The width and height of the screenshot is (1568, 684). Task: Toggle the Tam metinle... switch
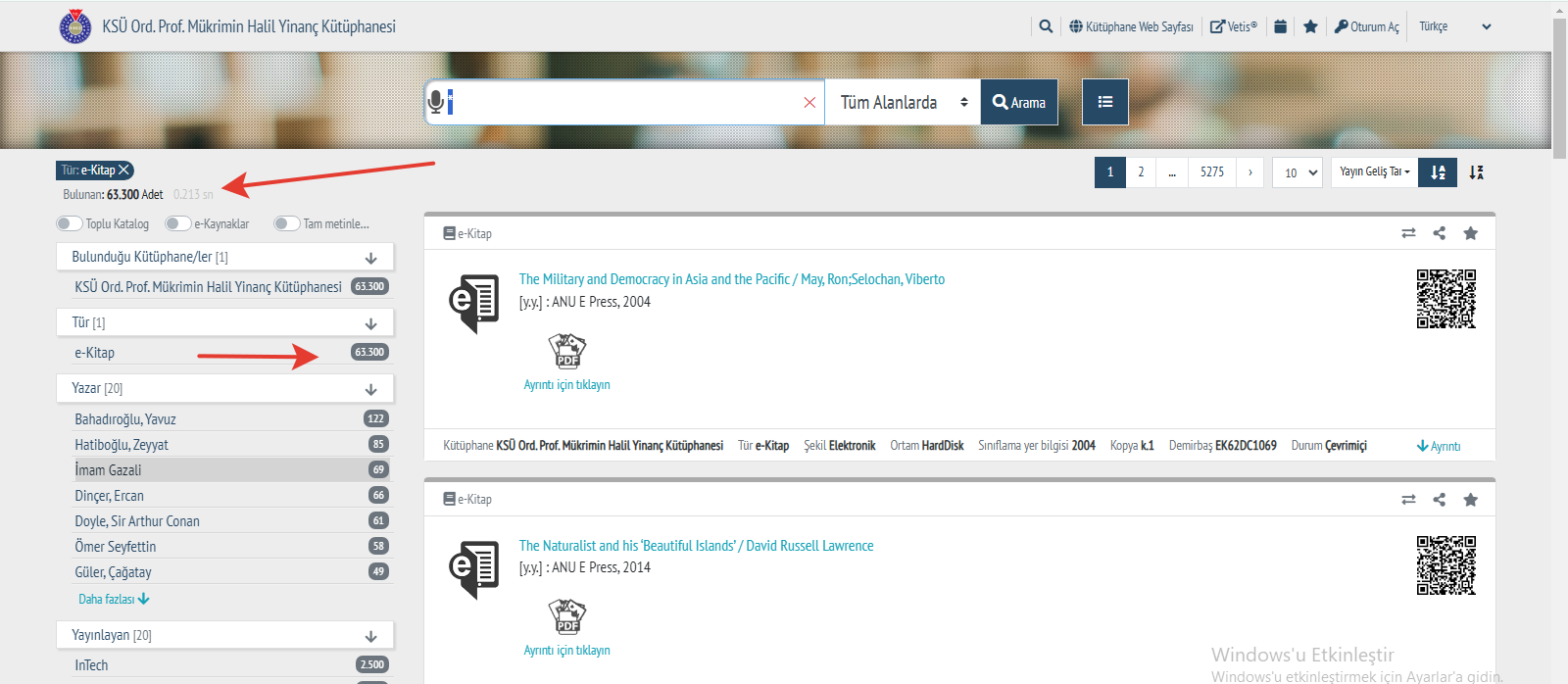click(x=286, y=223)
